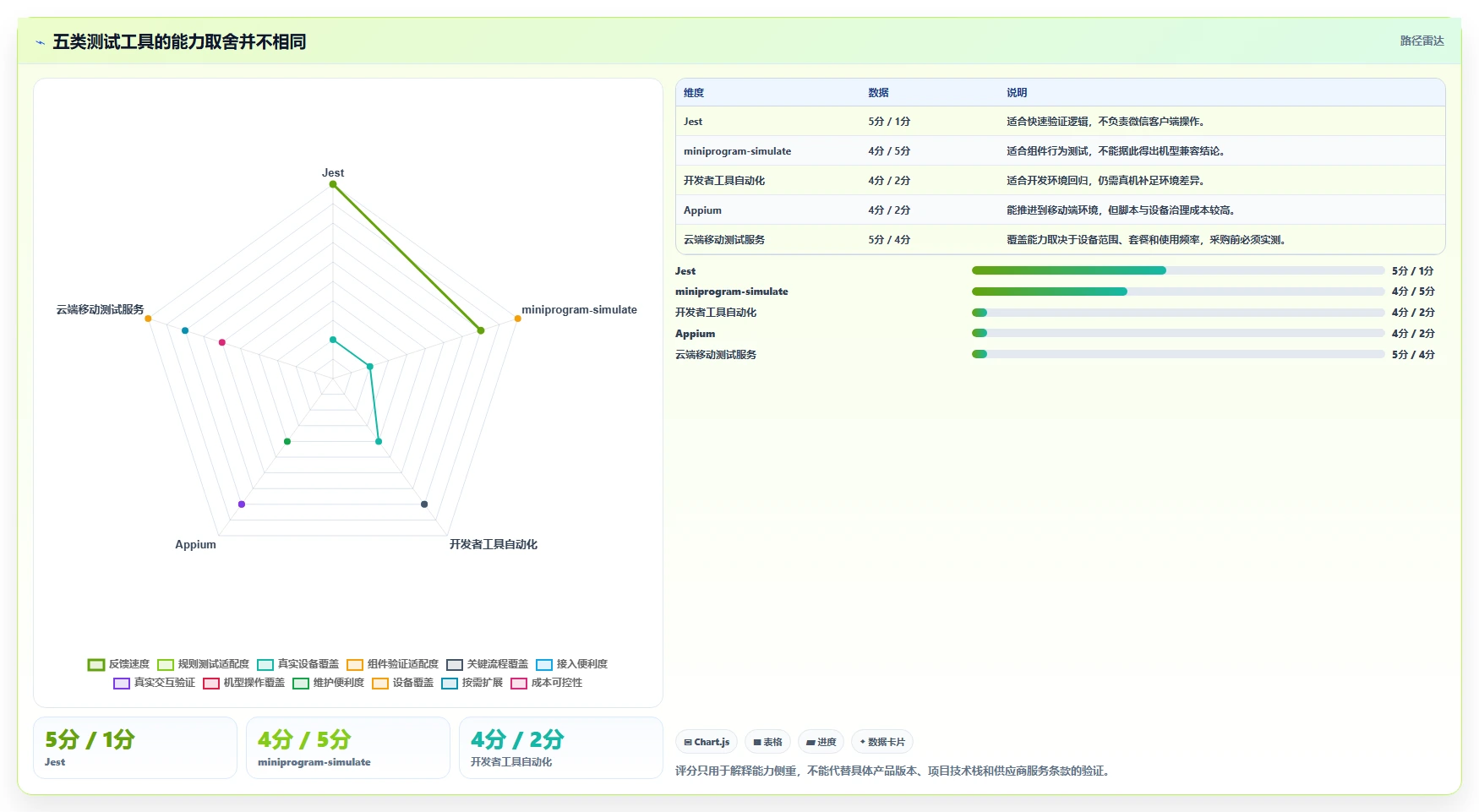Open the 4分 / 2分 开发者工具自动化 data card

[561, 748]
